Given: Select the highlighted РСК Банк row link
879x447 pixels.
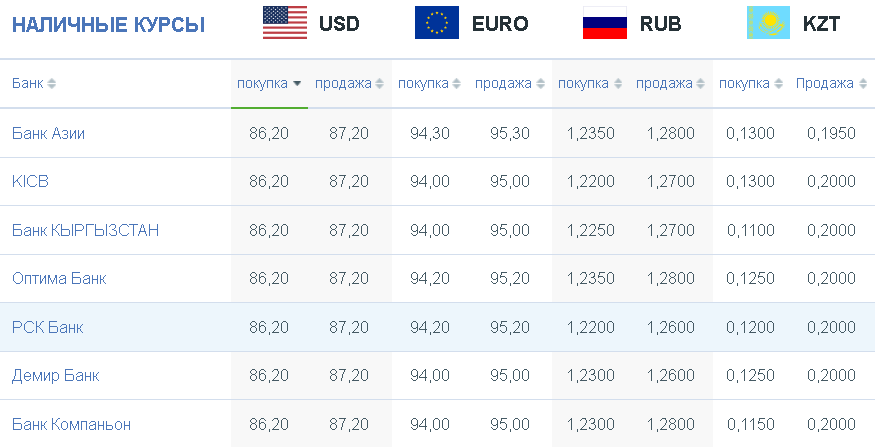Looking at the screenshot, I should [48, 328].
